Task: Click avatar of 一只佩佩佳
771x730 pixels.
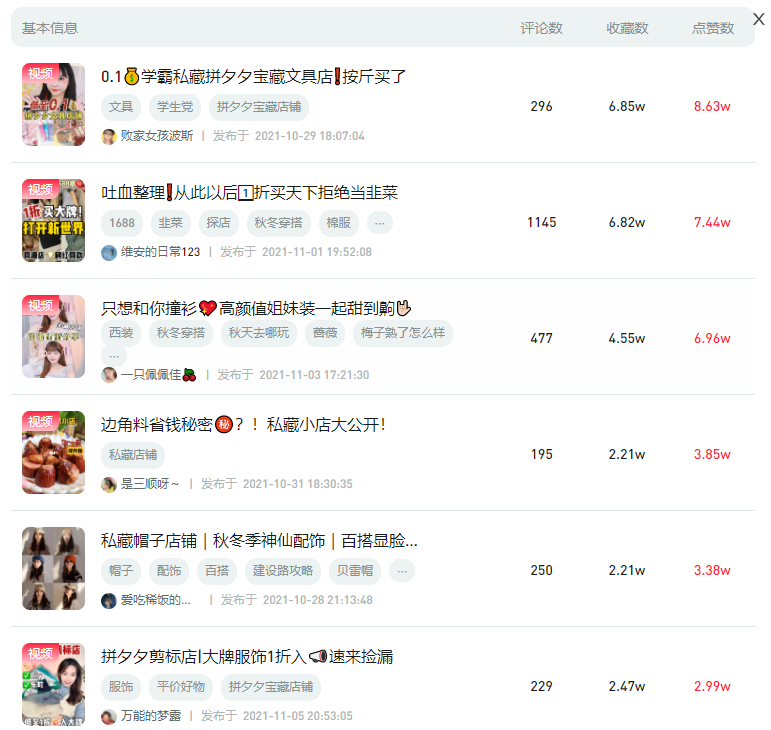Action: tap(109, 375)
